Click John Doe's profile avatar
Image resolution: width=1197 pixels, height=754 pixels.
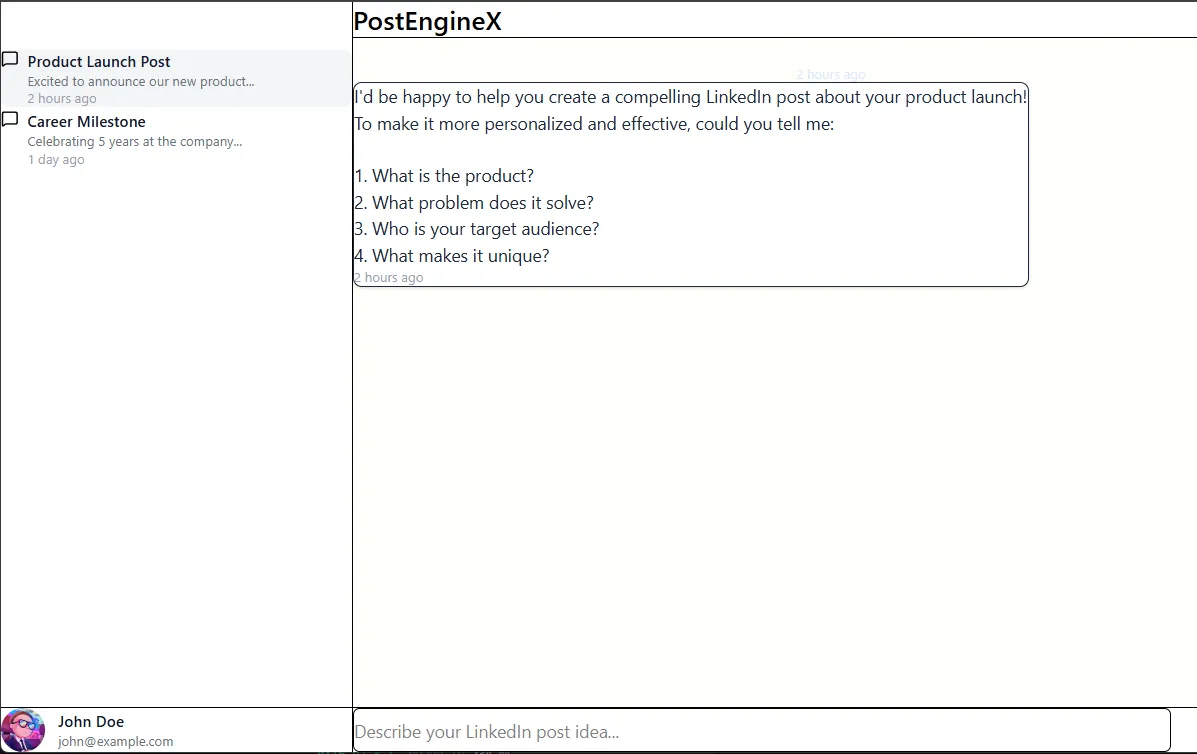pos(23,730)
